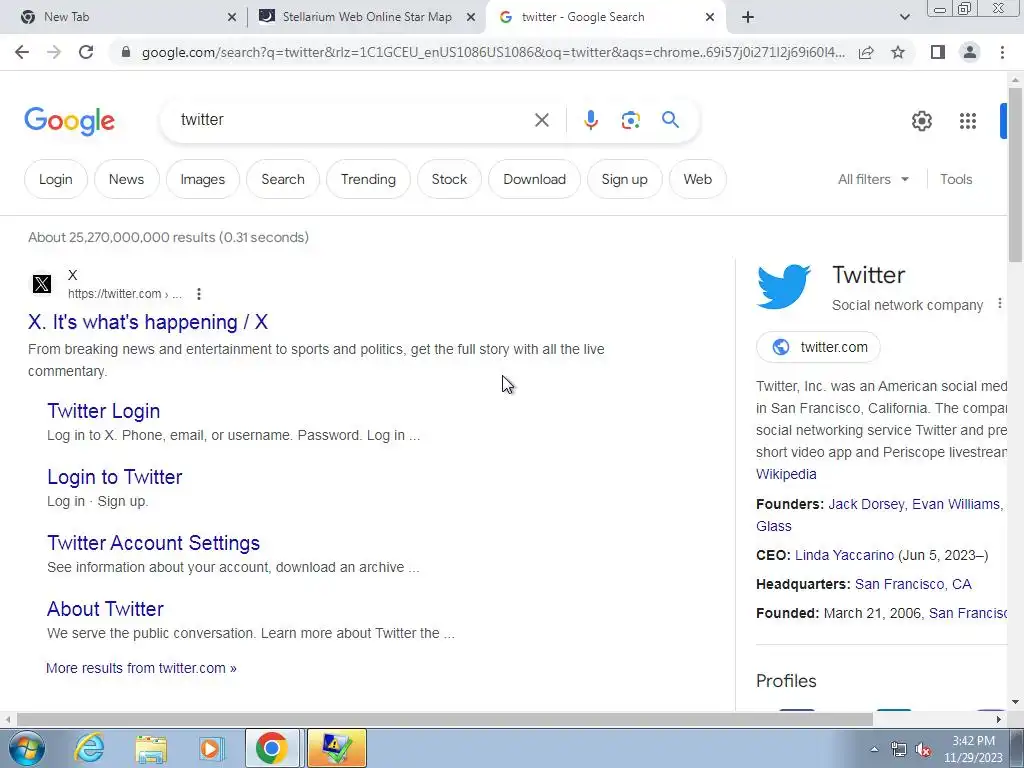Click the X favicon of first result
The width and height of the screenshot is (1024, 768).
click(42, 283)
